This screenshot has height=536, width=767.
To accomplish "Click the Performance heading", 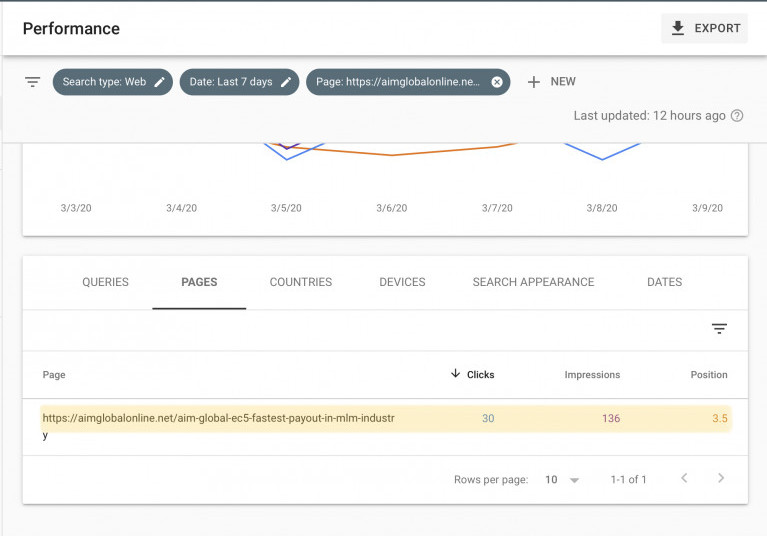I will 71,29.
